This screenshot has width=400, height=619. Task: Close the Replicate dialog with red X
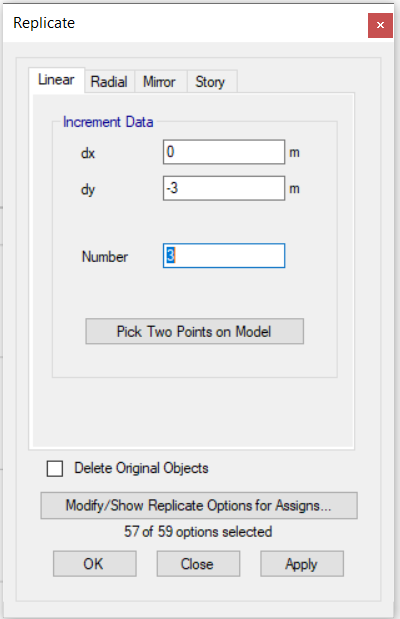pos(380,25)
